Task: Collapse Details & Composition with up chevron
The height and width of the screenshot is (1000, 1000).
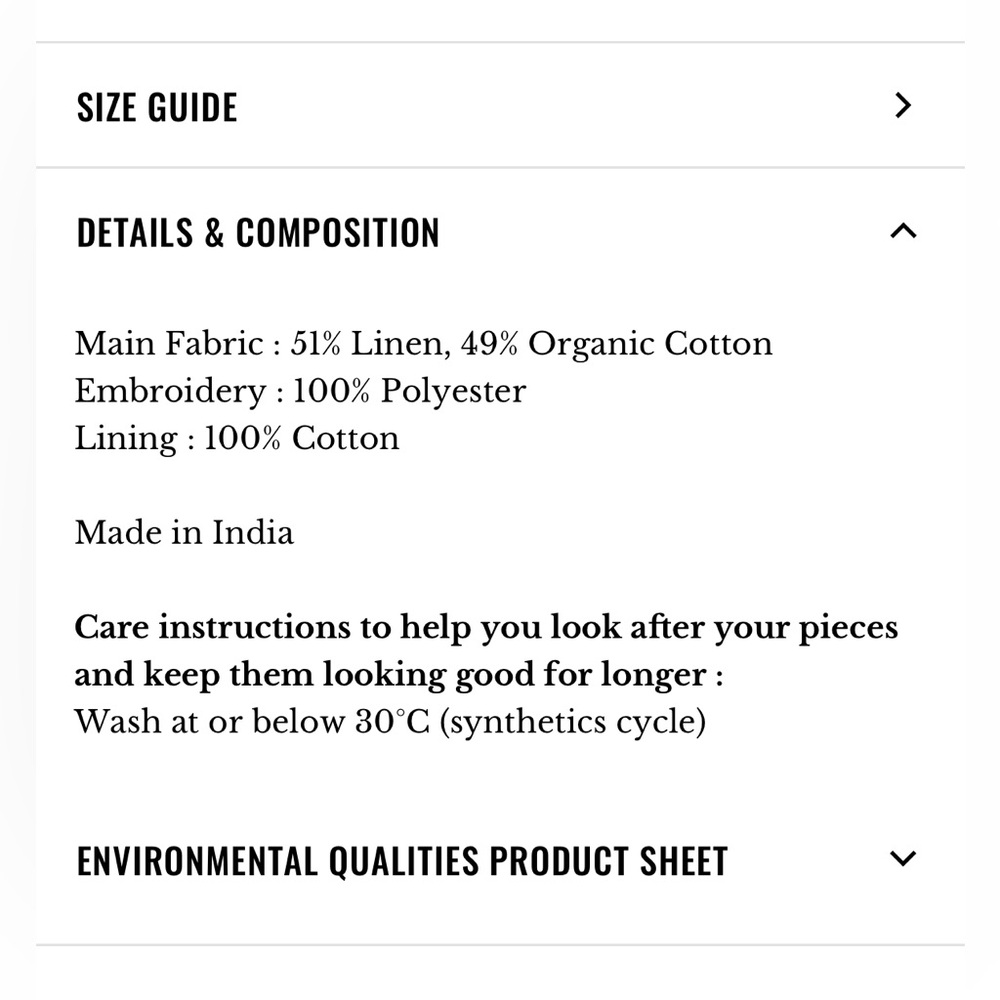Action: click(903, 230)
